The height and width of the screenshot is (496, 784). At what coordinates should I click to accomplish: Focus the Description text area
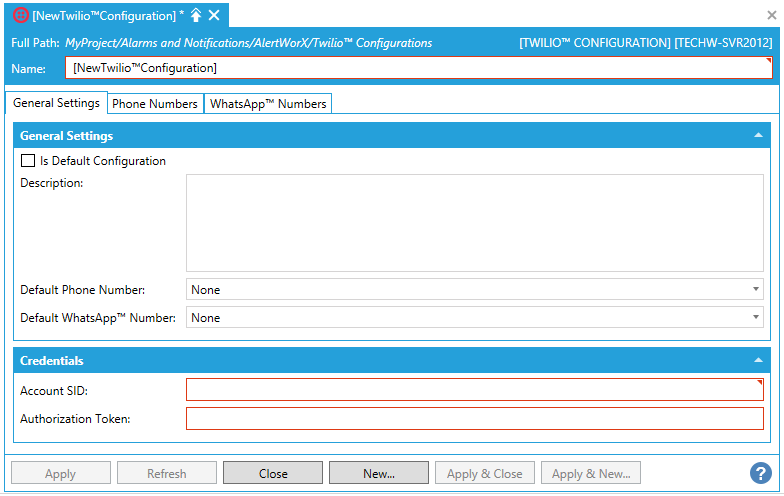pos(475,223)
